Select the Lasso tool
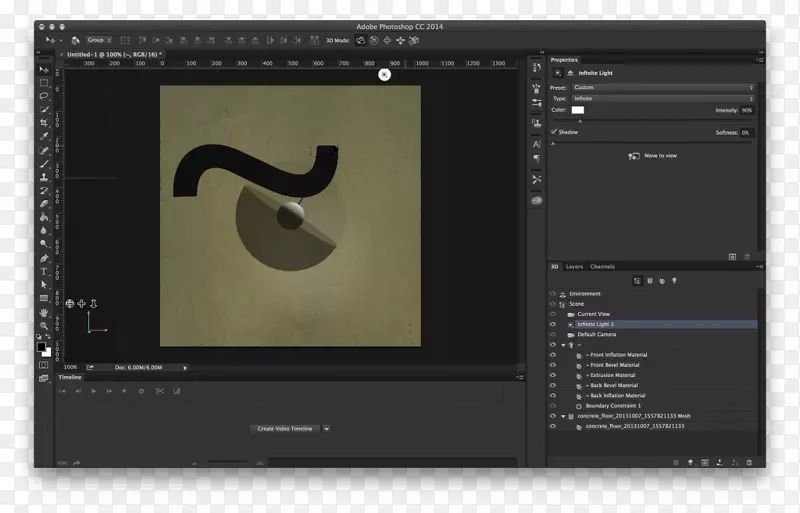This screenshot has height=513, width=800. pyautogui.click(x=44, y=97)
